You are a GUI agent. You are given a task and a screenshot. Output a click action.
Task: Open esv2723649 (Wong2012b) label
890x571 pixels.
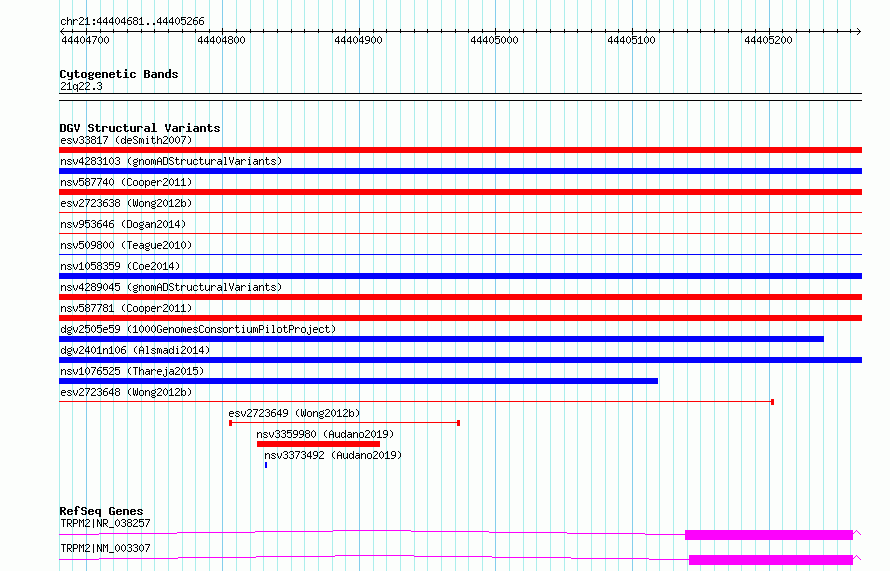294,413
